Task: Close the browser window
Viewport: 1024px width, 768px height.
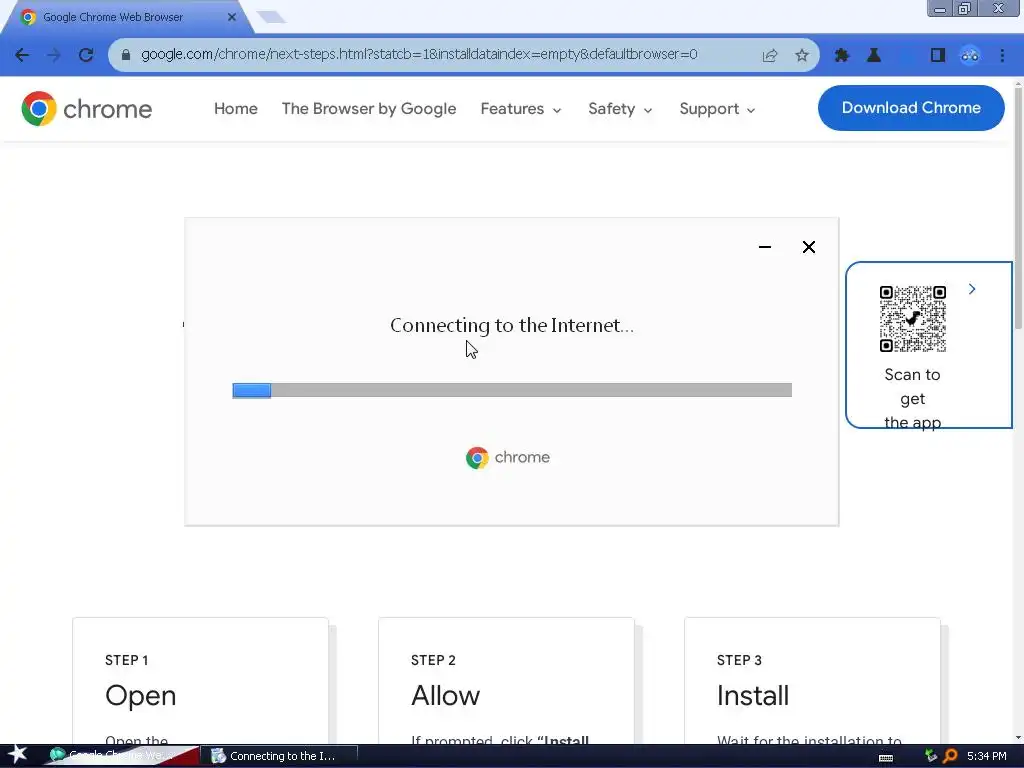Action: click(999, 8)
